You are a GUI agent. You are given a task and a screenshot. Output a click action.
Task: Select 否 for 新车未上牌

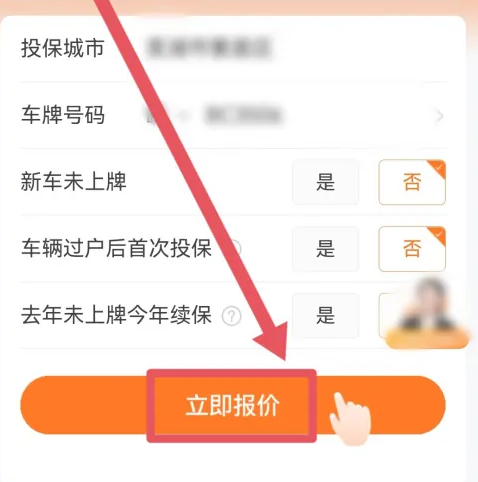(412, 182)
